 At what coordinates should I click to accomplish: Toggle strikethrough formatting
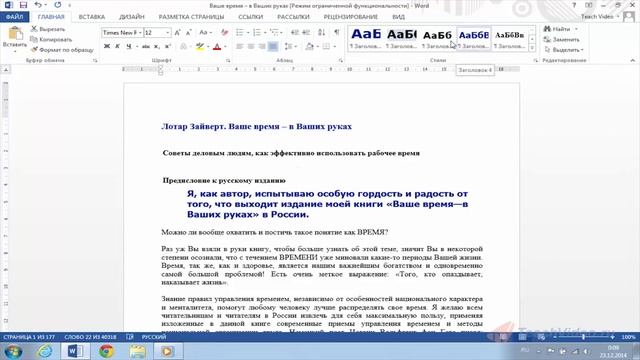coord(146,47)
